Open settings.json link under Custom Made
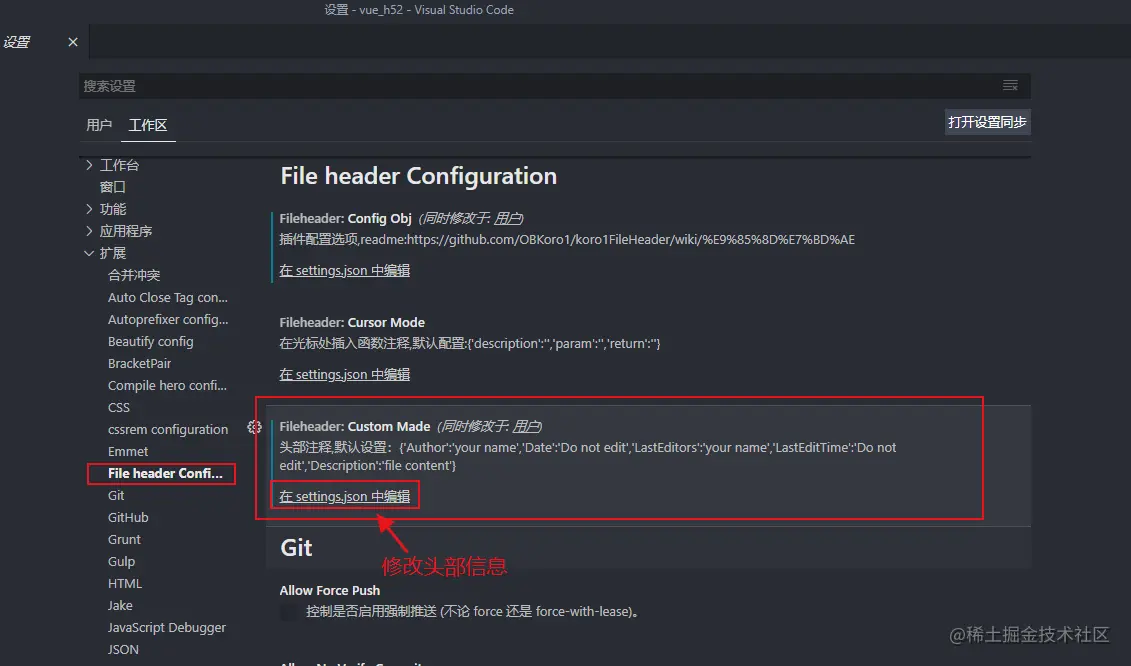 pyautogui.click(x=345, y=496)
